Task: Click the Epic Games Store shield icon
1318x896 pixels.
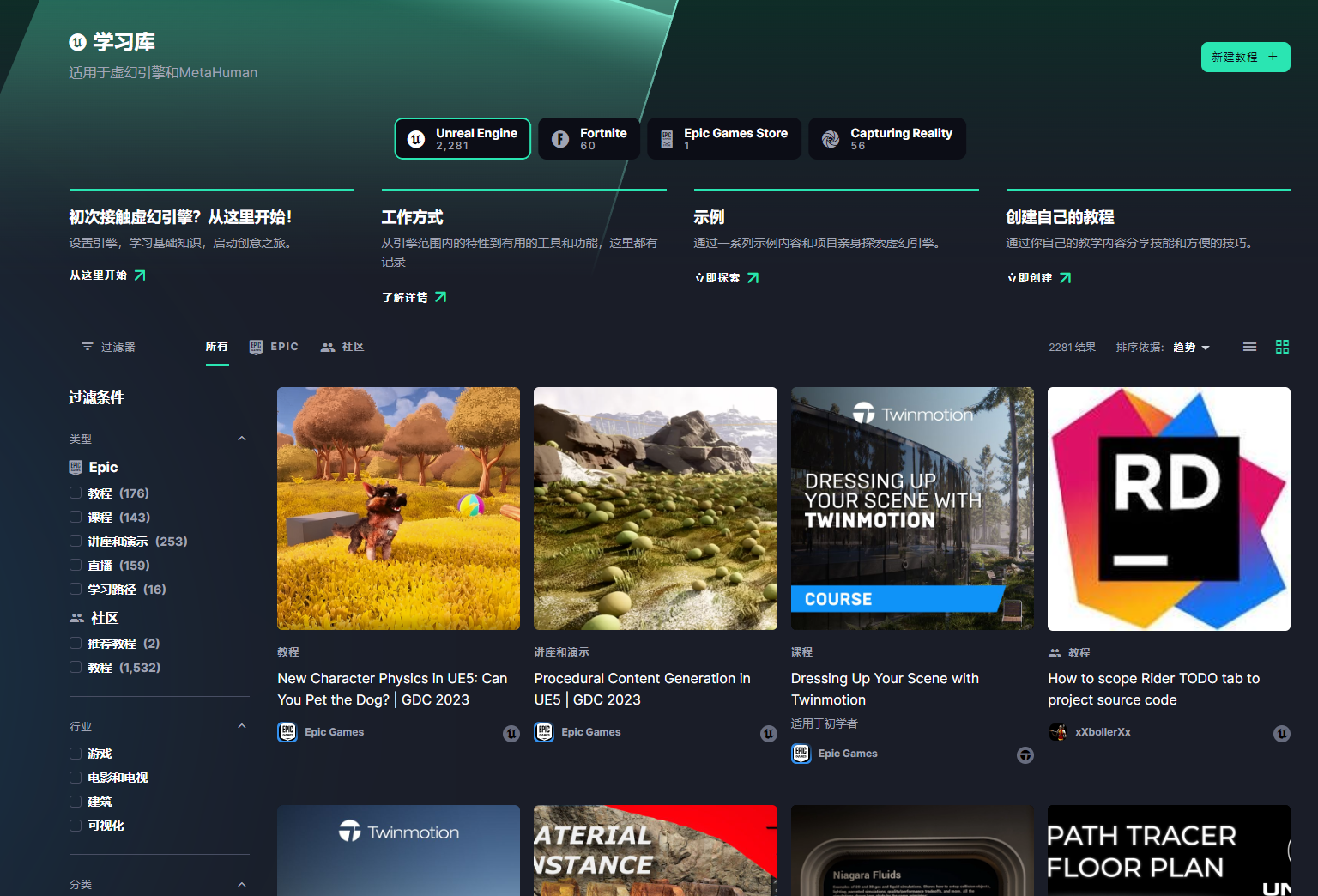Action: 667,139
